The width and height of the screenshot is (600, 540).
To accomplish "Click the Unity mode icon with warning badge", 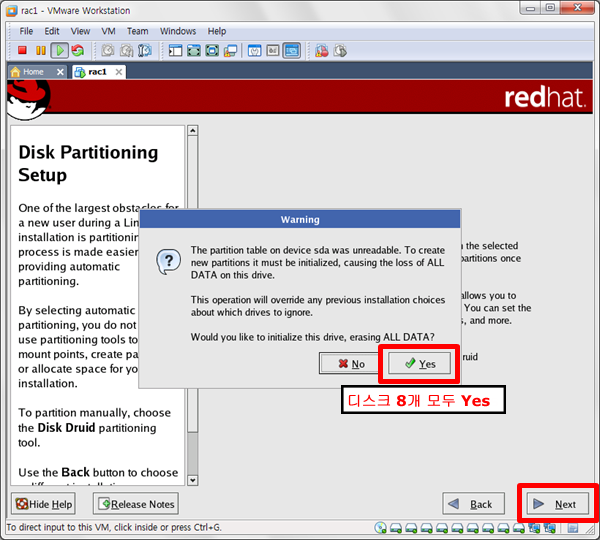I will (231, 50).
